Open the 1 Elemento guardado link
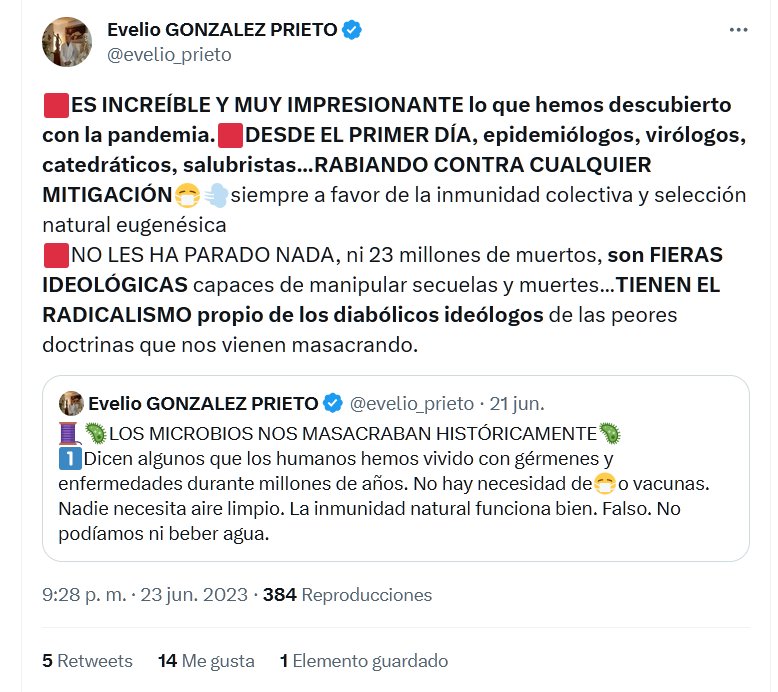This screenshot has height=692, width=778. (x=364, y=661)
